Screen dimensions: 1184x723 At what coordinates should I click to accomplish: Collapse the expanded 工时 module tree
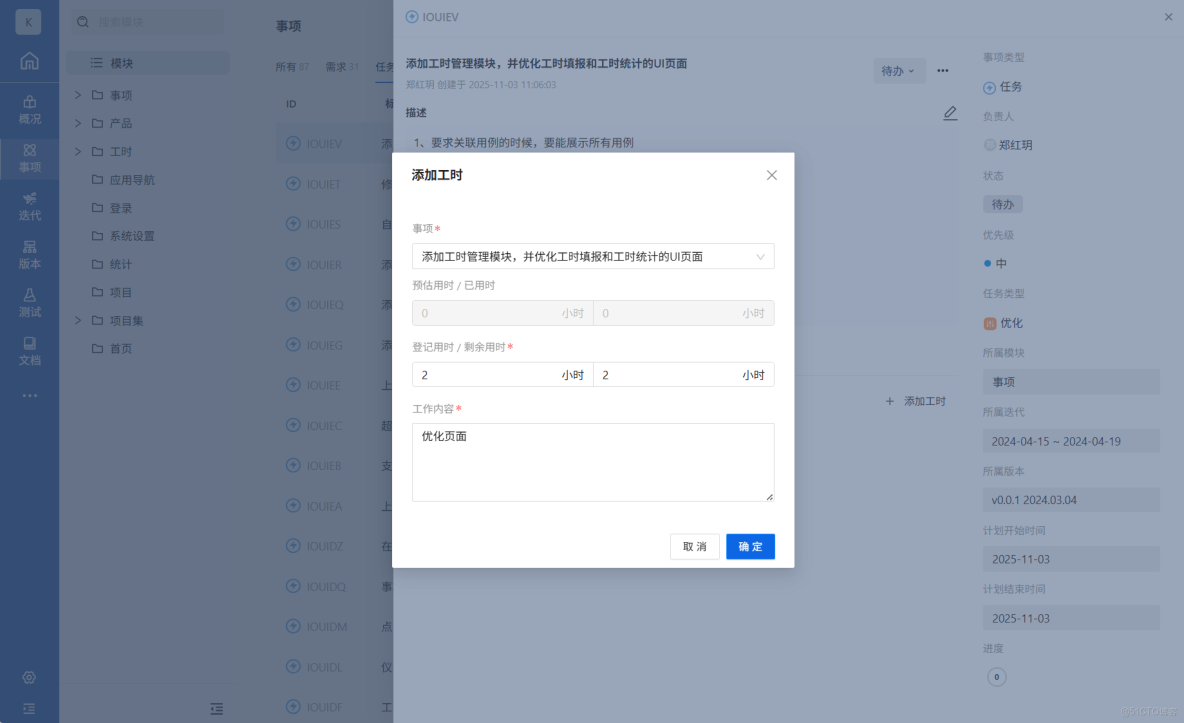click(x=78, y=151)
